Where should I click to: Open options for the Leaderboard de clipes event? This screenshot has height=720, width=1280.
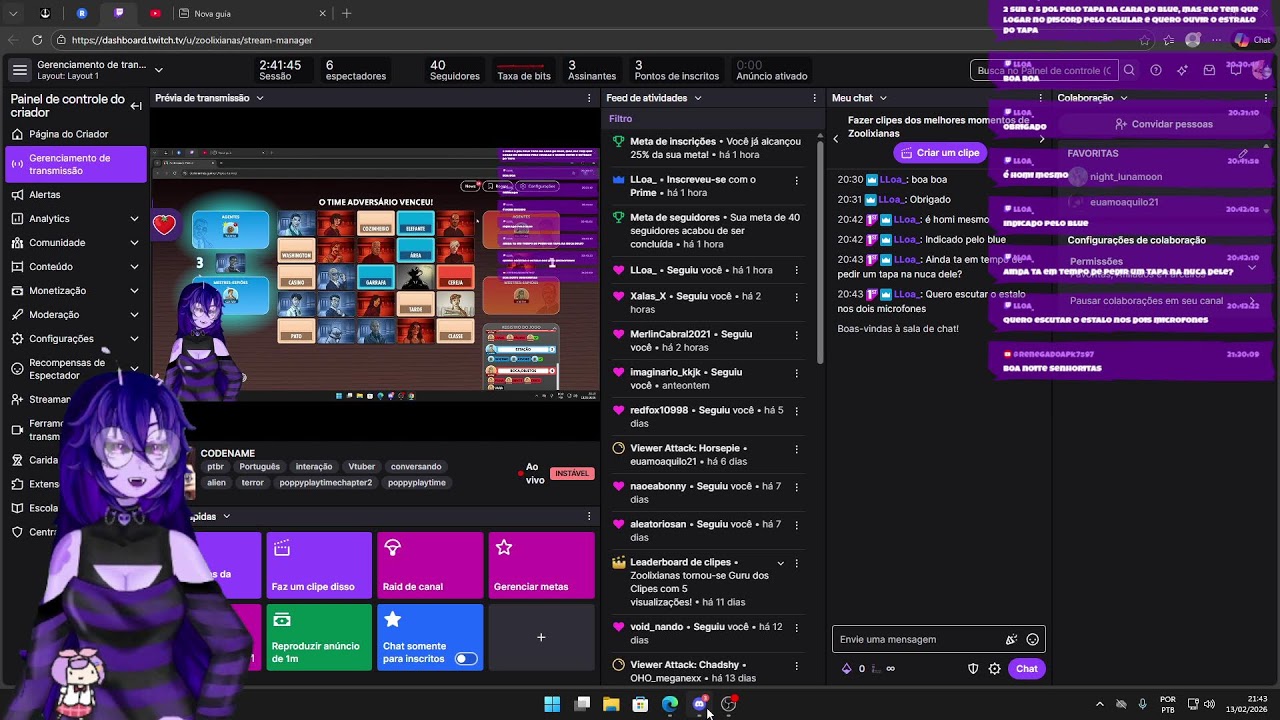pos(796,563)
